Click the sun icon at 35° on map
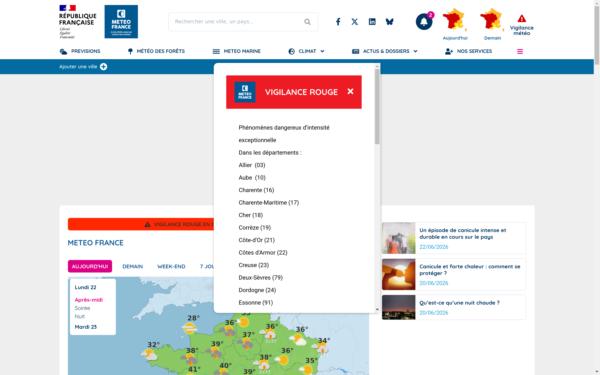600x375 pixels. (x=307, y=369)
